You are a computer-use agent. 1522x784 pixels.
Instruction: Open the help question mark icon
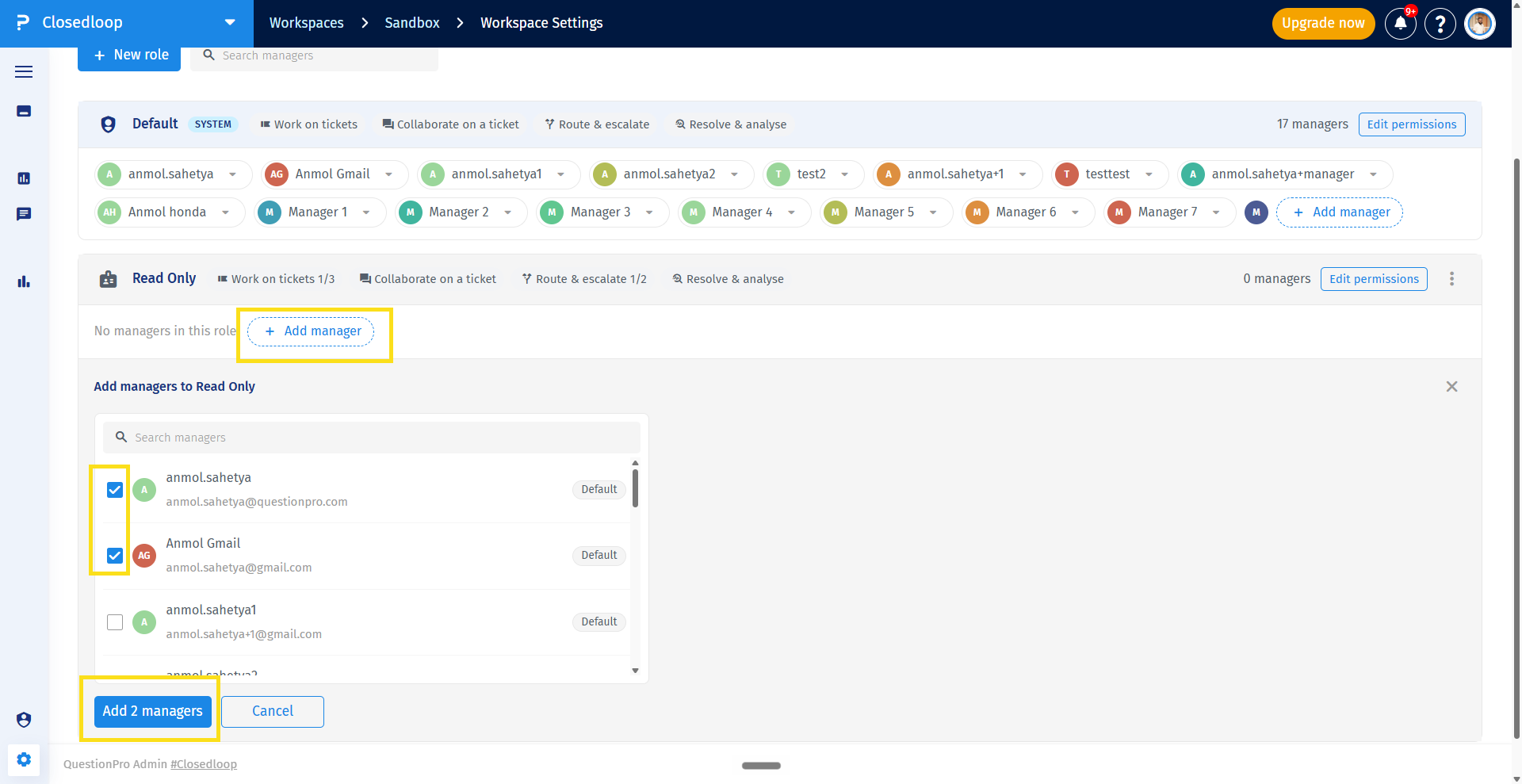(x=1440, y=23)
